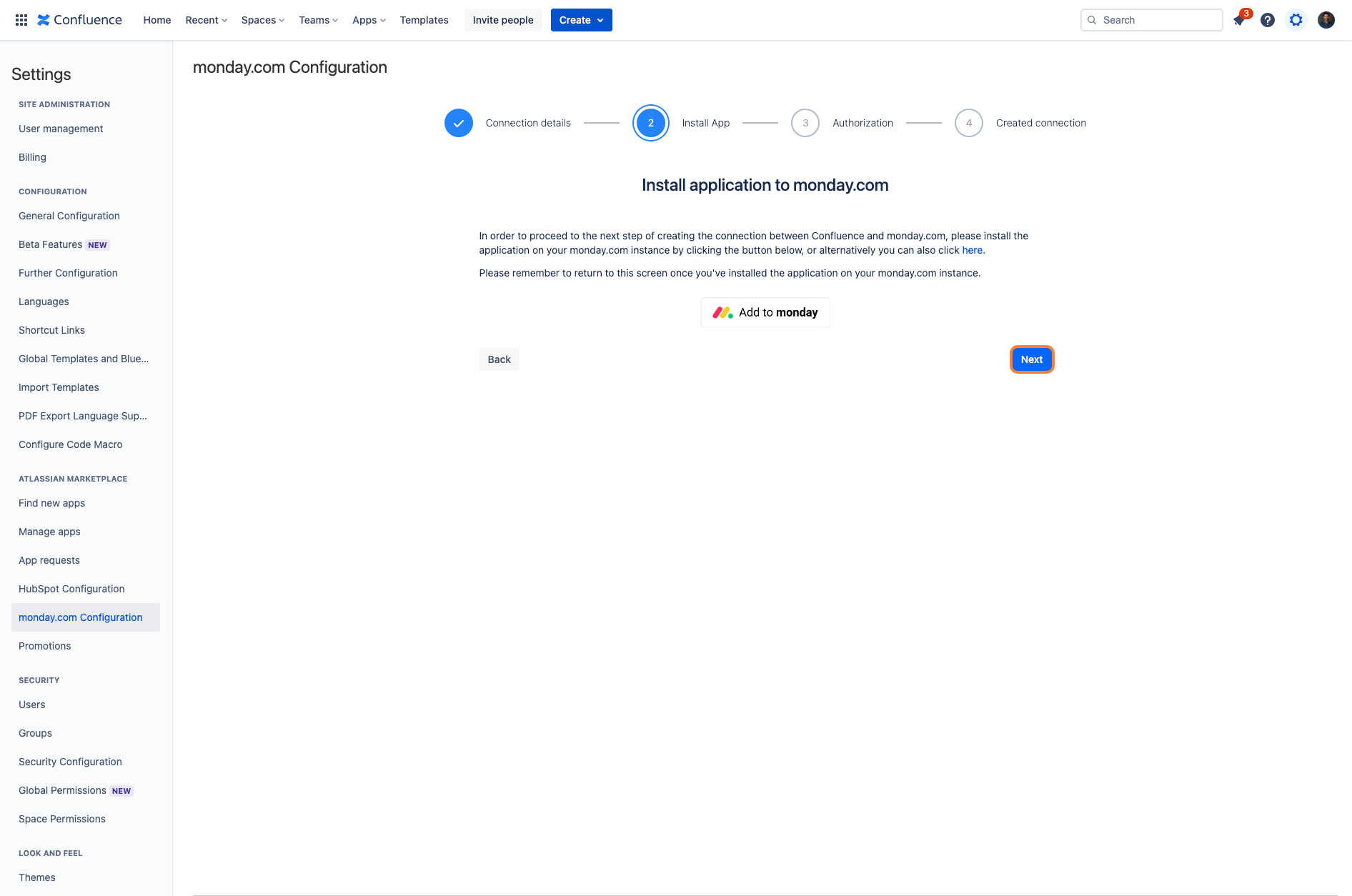Select monday.com Configuration in sidebar
1352x896 pixels.
[86, 617]
